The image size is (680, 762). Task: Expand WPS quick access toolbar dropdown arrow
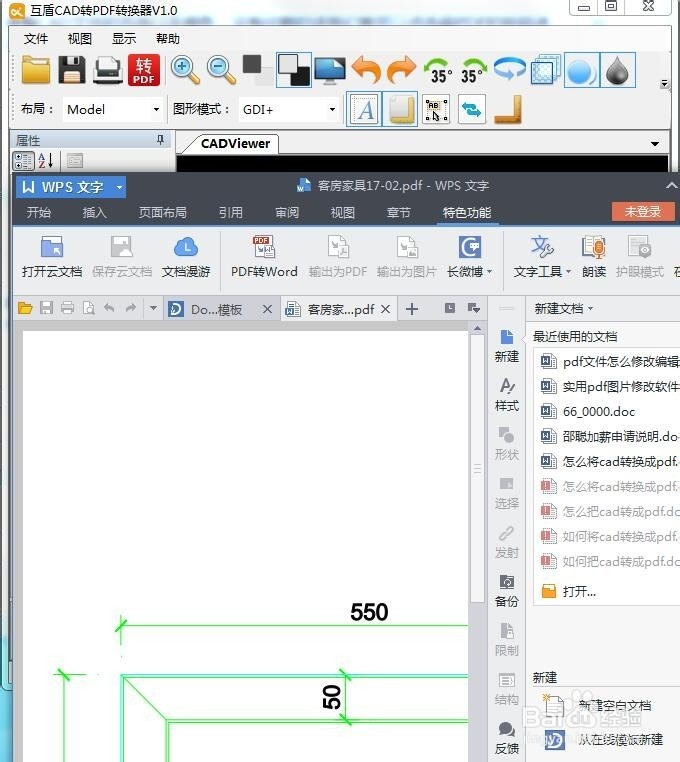153,308
